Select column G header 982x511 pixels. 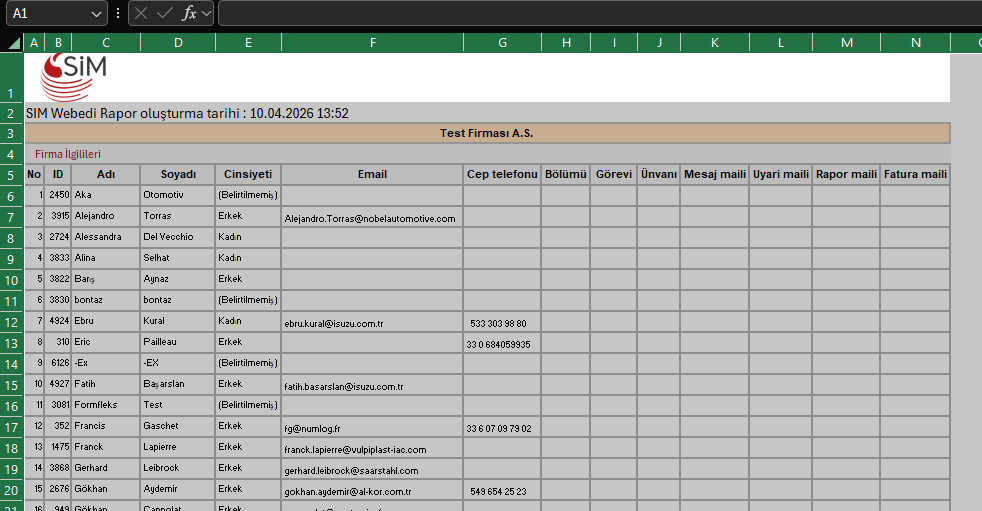(x=502, y=43)
